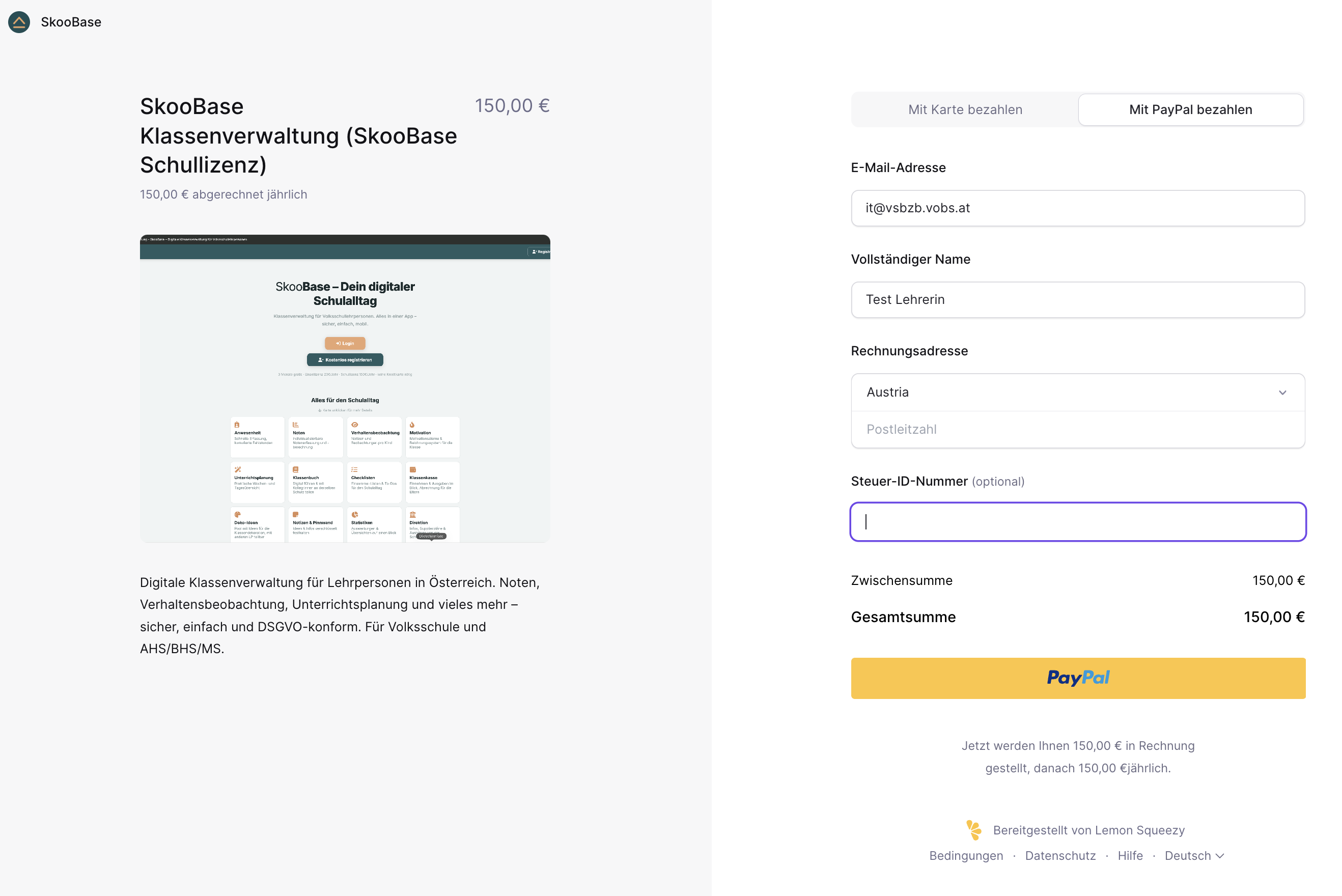Click the SkooBase product preview thumbnail
This screenshot has height=896, width=1342.
[345, 388]
